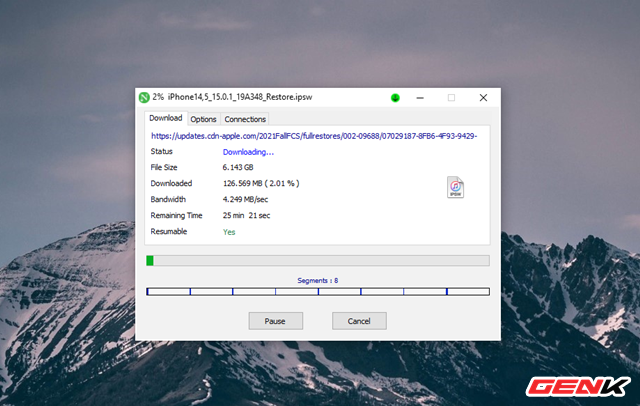Close the download dialog window
This screenshot has height=406, width=640.
483,98
